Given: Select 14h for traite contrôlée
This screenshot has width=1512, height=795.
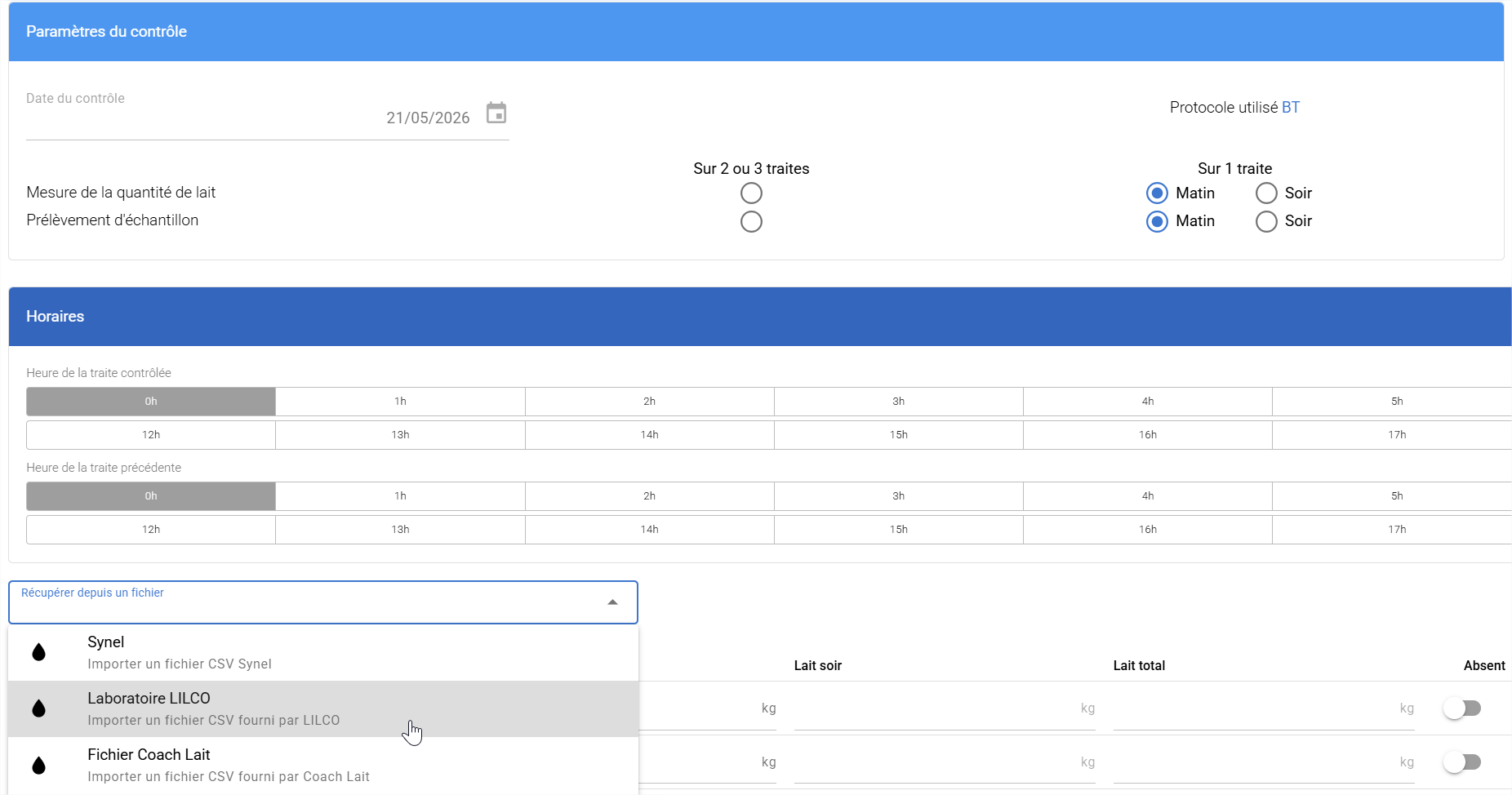Looking at the screenshot, I should click(650, 435).
